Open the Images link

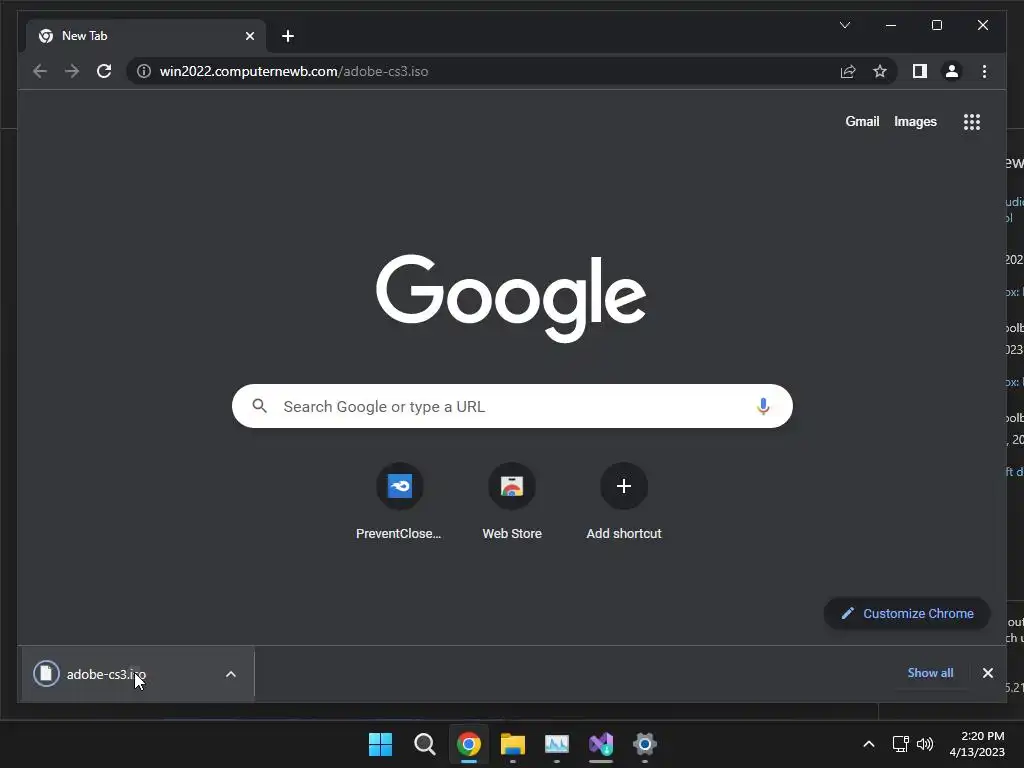tap(915, 121)
